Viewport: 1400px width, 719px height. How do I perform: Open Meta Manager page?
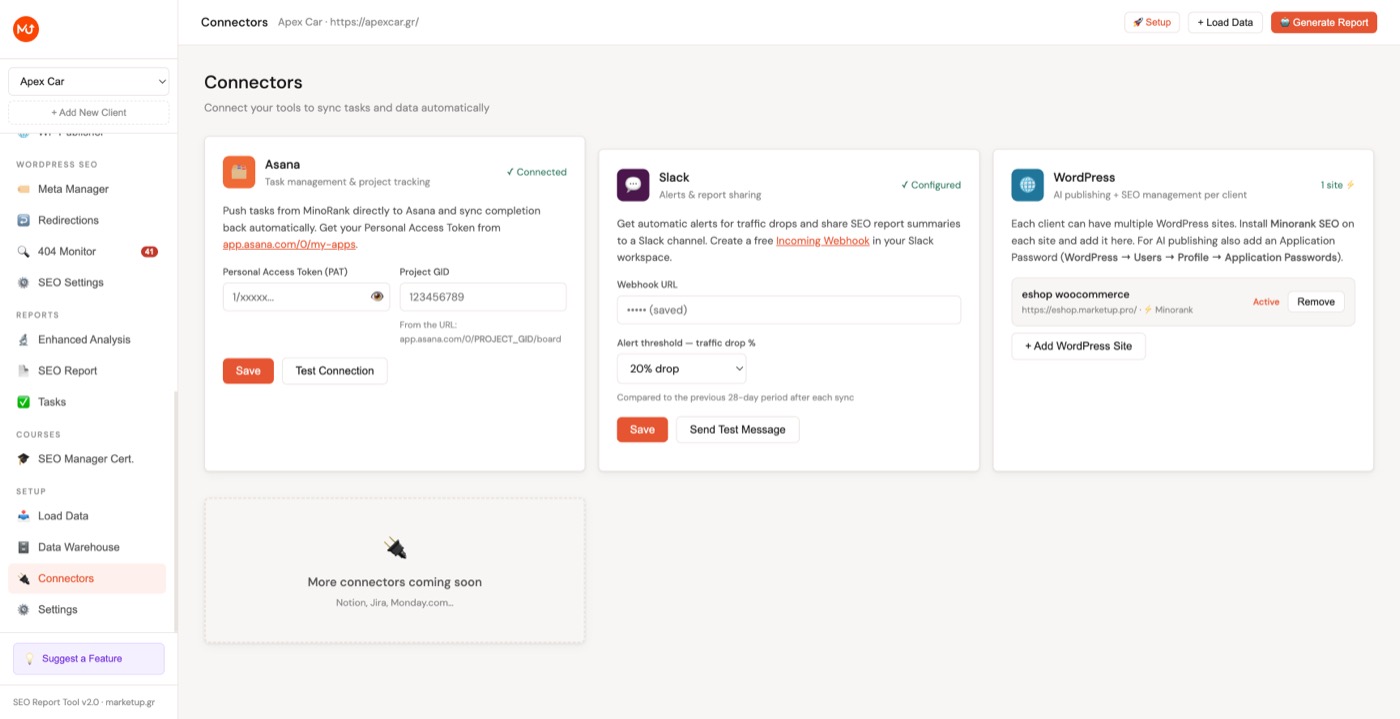pyautogui.click(x=87, y=189)
